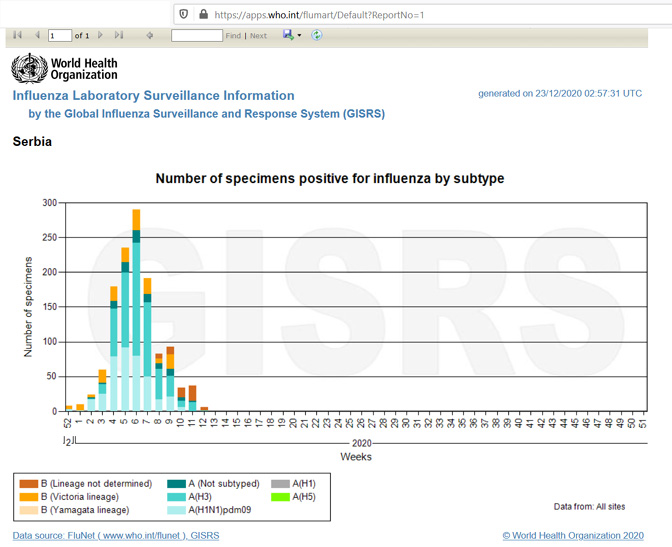Click the export save disk icon
Image resolution: width=672 pixels, height=547 pixels.
coord(288,35)
